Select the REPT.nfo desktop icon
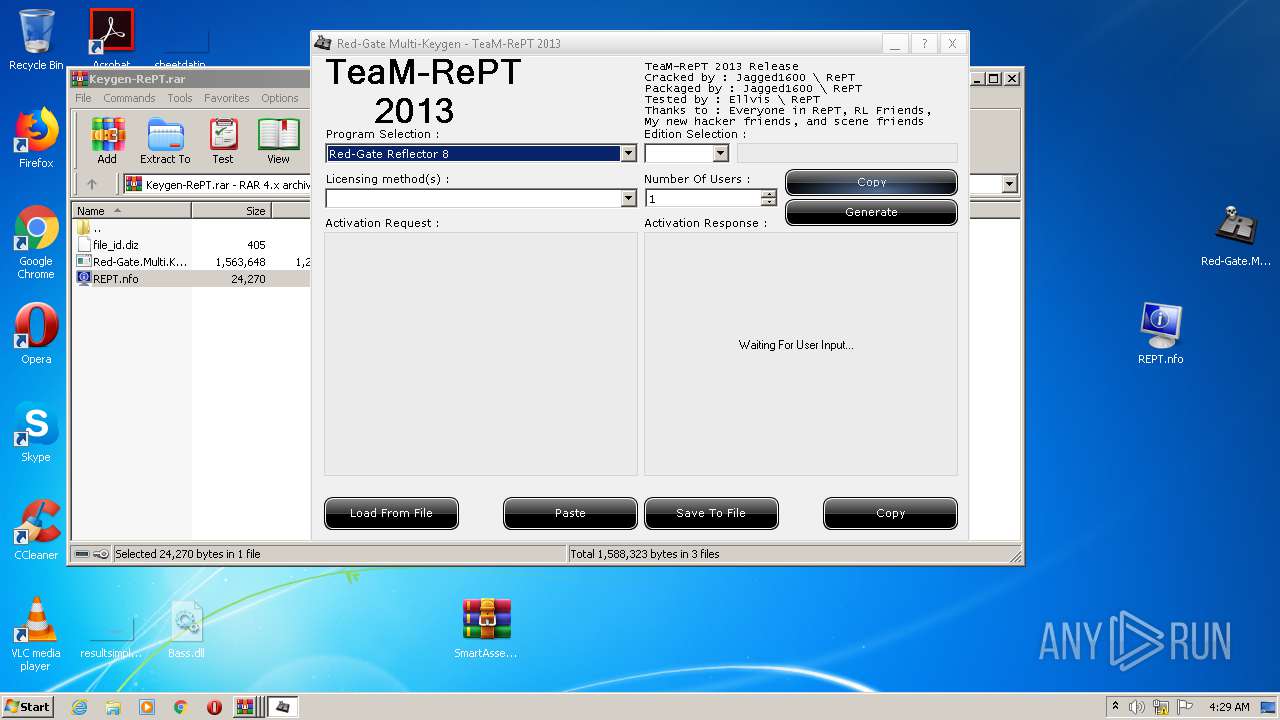 point(1160,334)
